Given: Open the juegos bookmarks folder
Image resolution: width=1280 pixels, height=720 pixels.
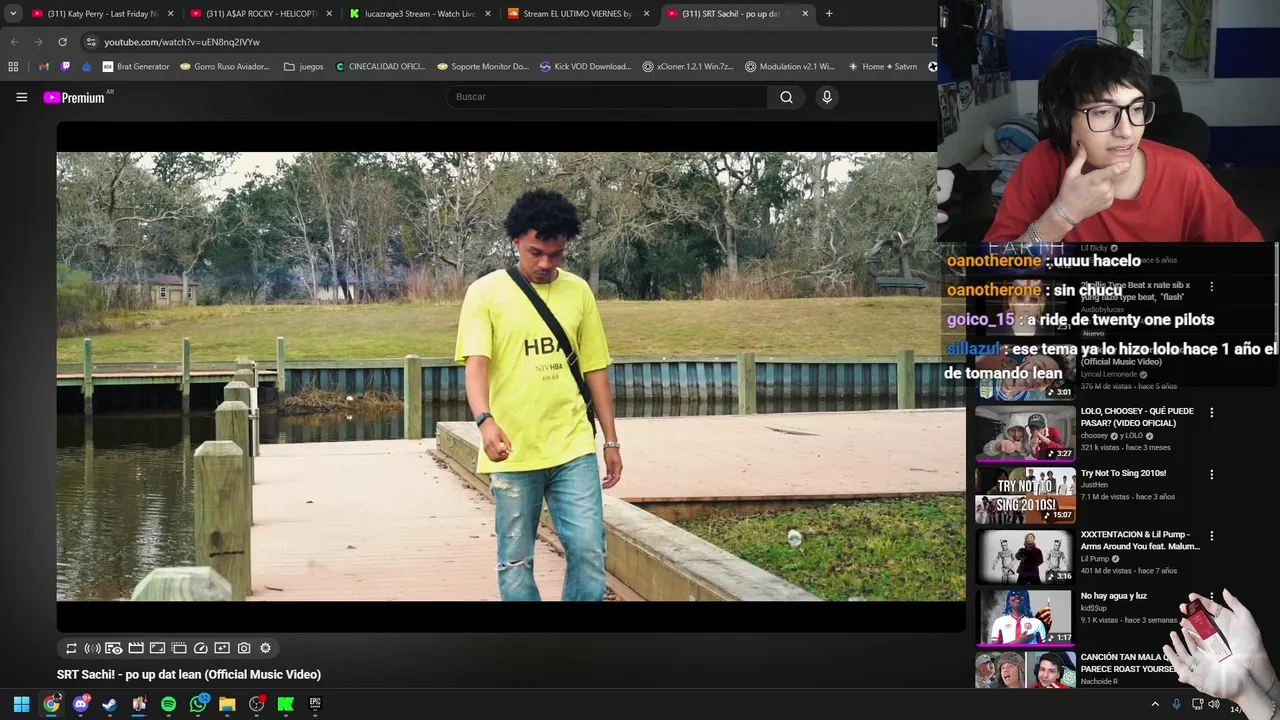Looking at the screenshot, I should click(304, 67).
